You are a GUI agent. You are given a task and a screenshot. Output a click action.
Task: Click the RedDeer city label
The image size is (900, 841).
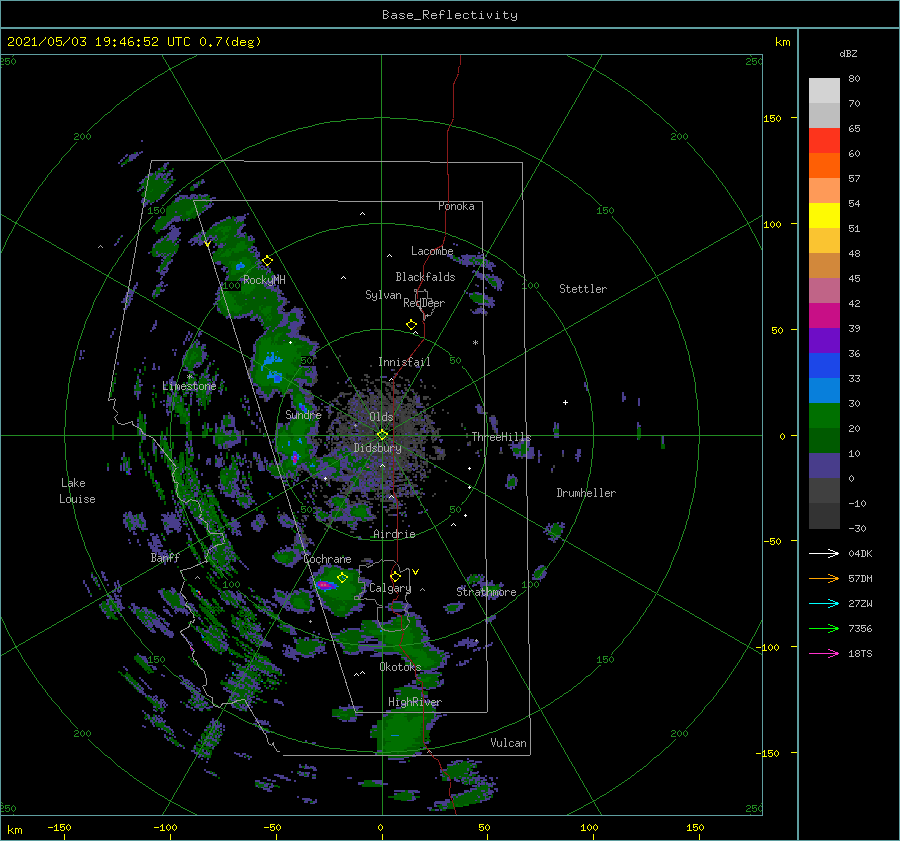pyautogui.click(x=424, y=303)
